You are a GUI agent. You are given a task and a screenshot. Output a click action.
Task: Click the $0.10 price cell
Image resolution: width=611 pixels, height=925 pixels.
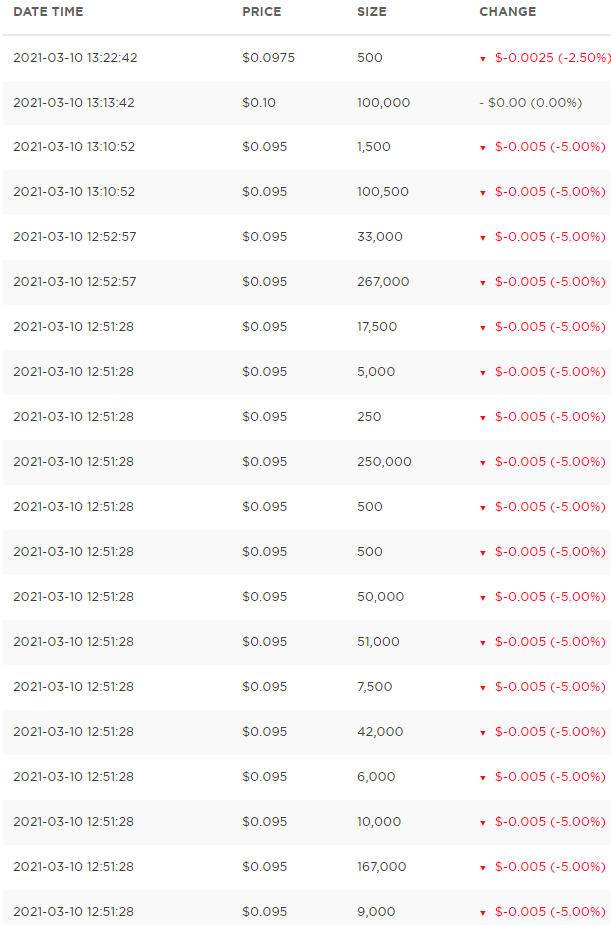259,103
